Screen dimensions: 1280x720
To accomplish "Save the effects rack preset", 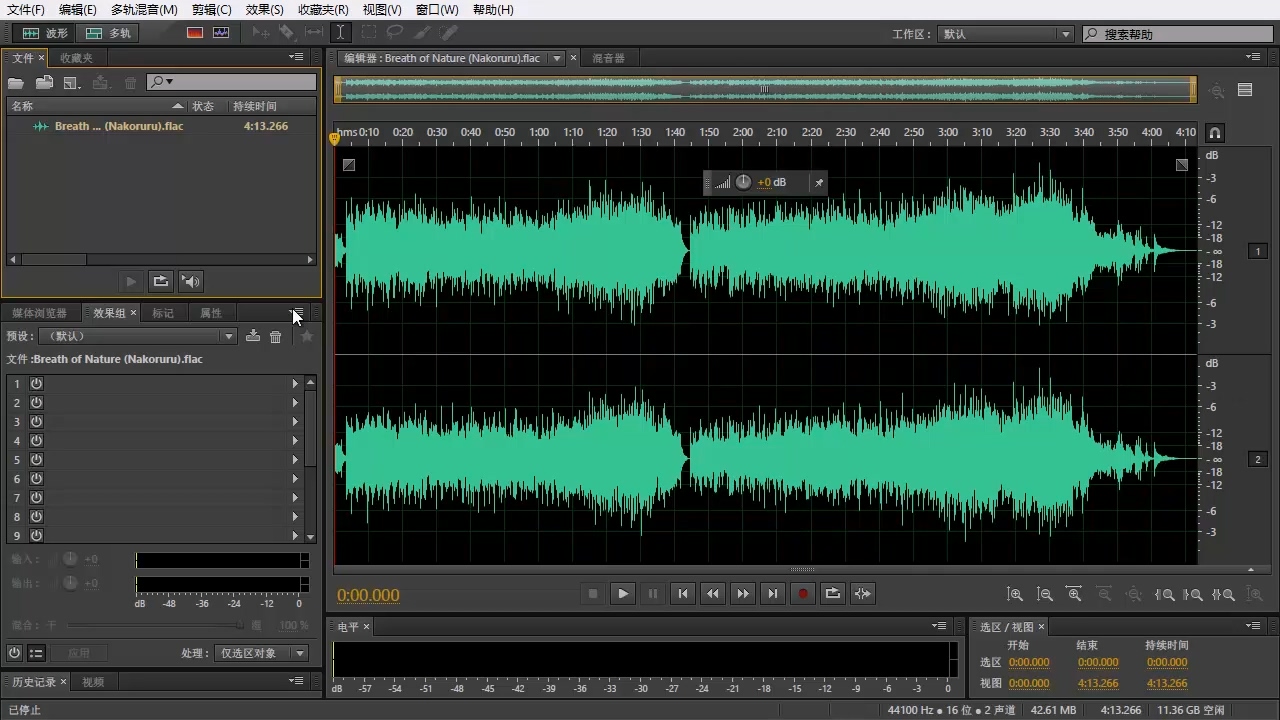I will click(253, 337).
